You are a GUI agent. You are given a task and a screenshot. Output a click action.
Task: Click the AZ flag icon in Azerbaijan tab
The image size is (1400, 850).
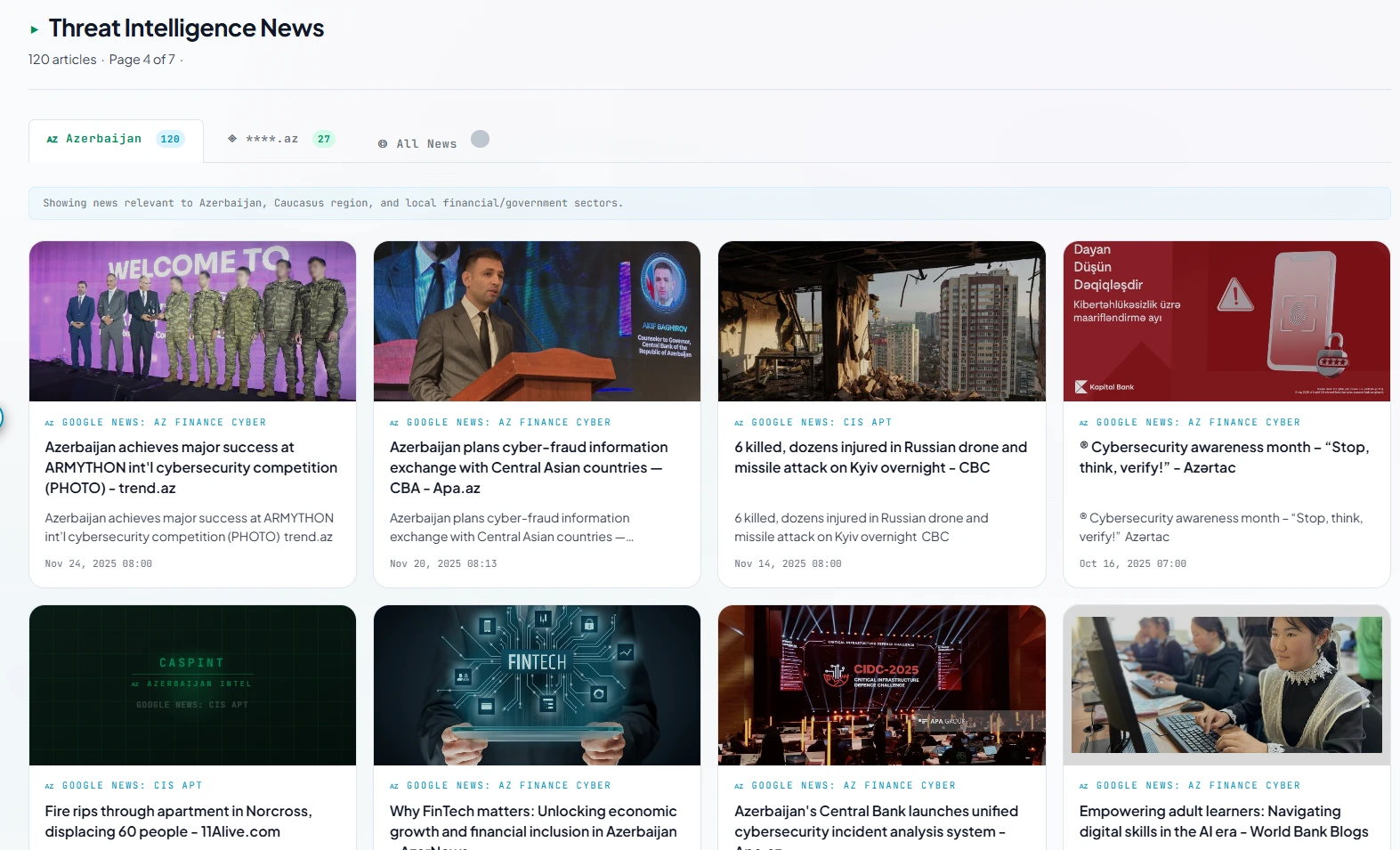[53, 140]
